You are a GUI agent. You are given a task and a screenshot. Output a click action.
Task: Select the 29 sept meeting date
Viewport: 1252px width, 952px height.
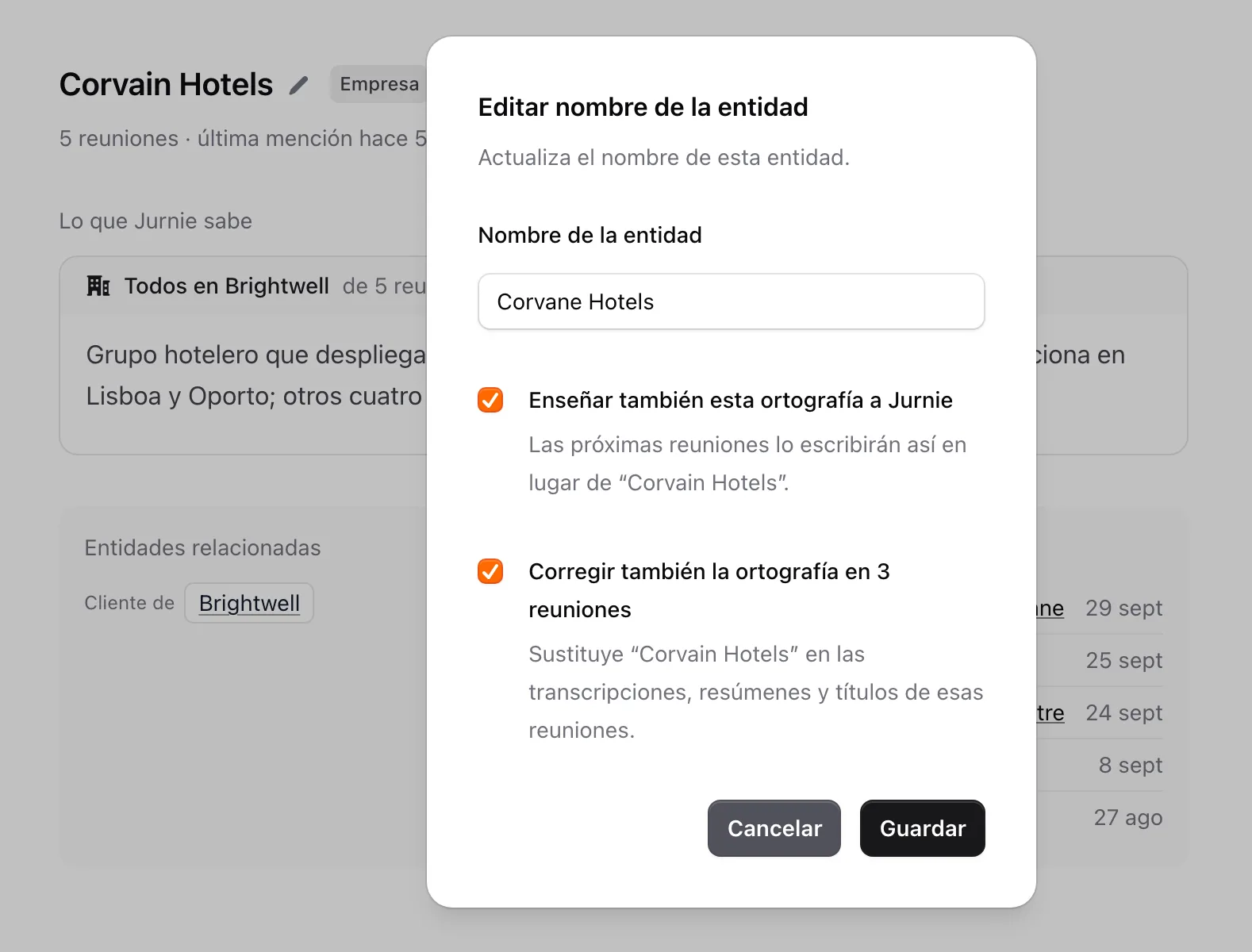point(1123,608)
